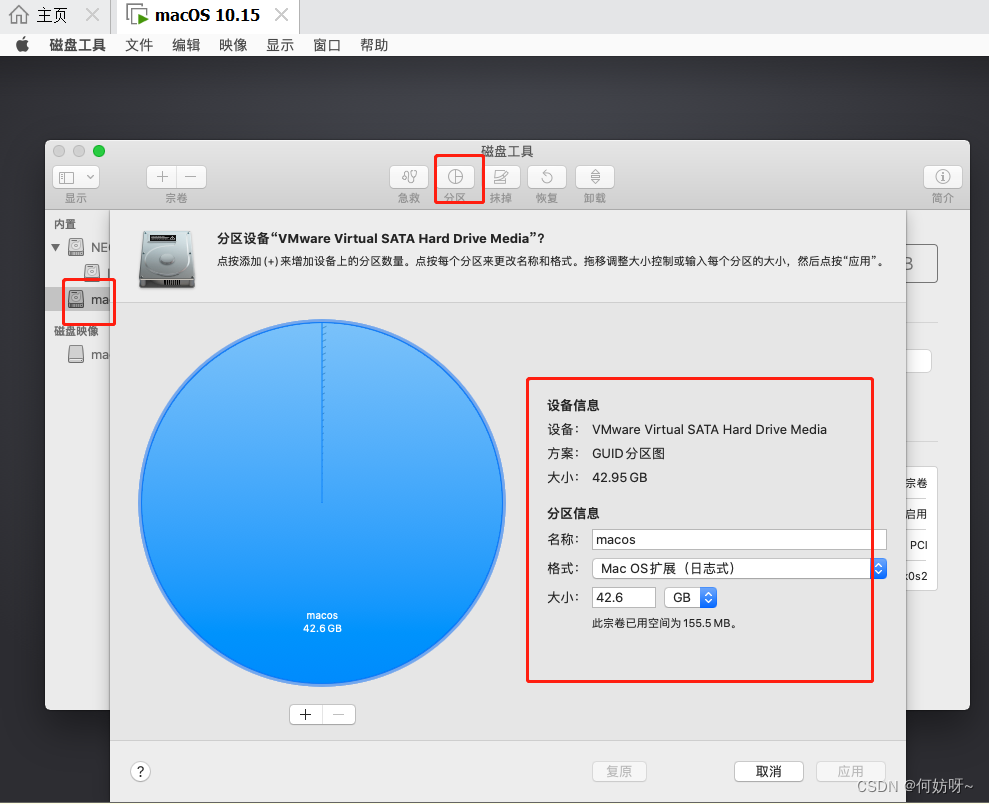
Task: Open the 窗口 menu
Action: [x=327, y=45]
